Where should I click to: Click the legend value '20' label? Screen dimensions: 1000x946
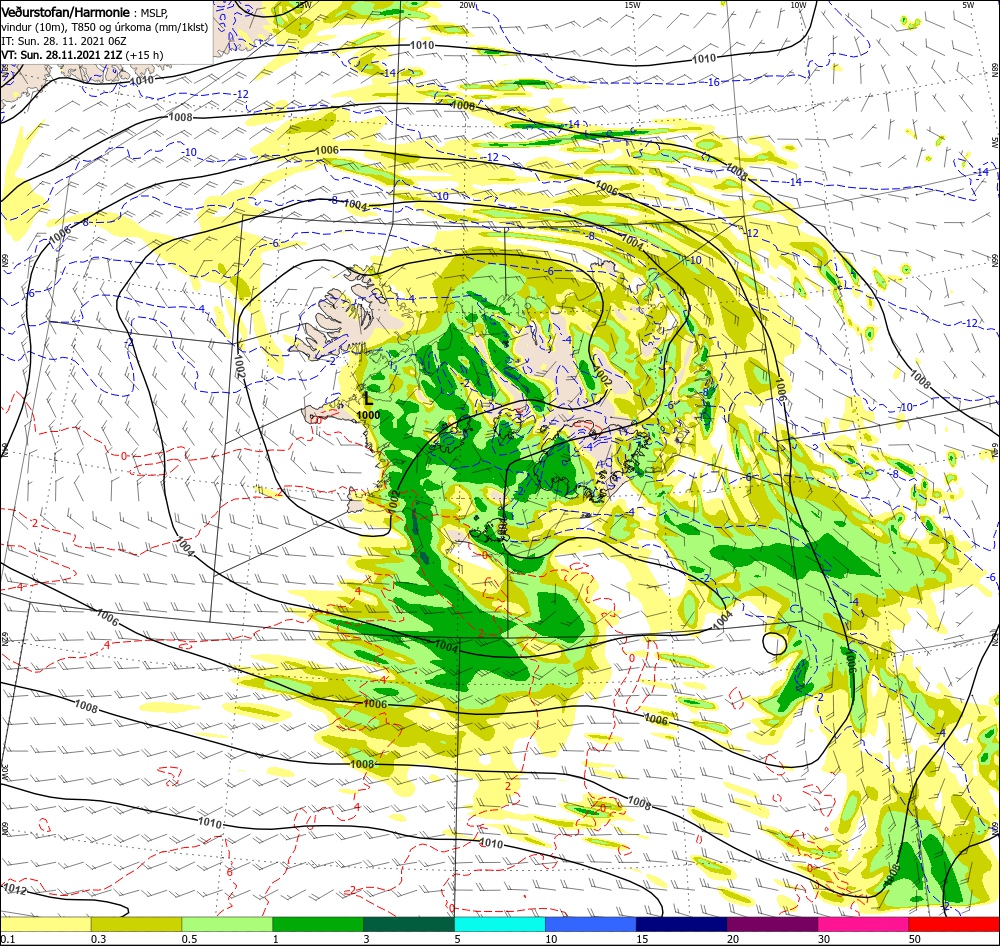click(733, 938)
